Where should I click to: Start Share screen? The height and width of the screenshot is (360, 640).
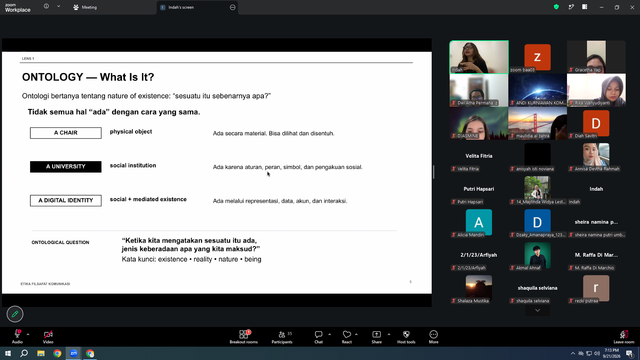(x=376, y=337)
